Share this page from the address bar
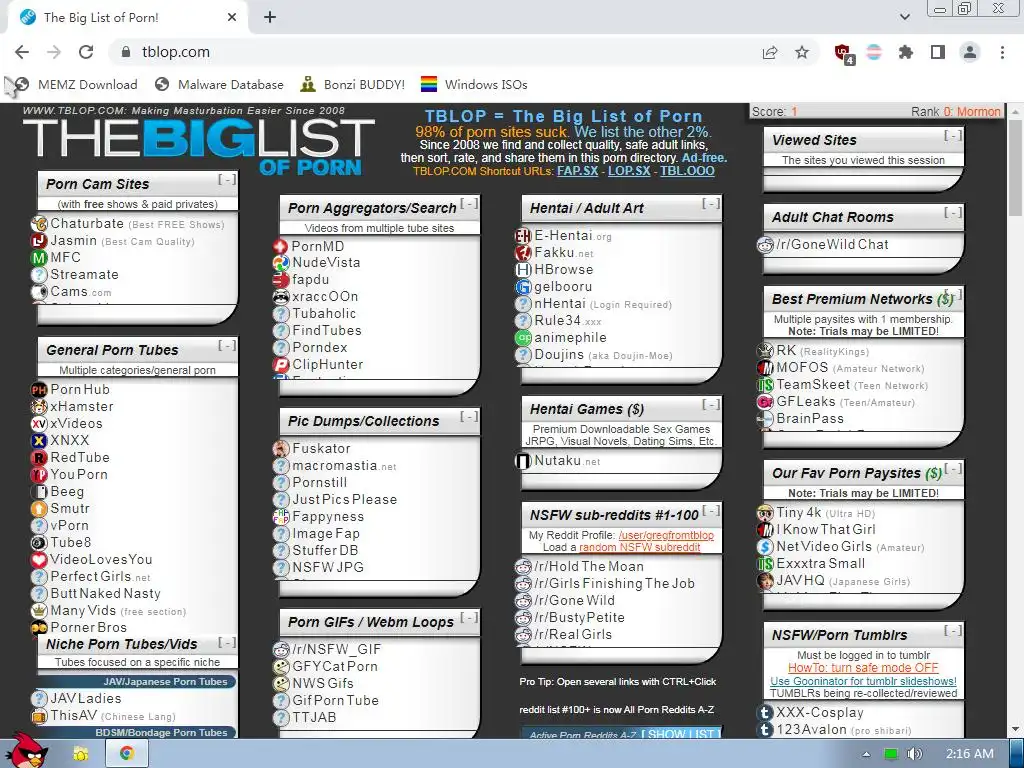 coord(770,52)
